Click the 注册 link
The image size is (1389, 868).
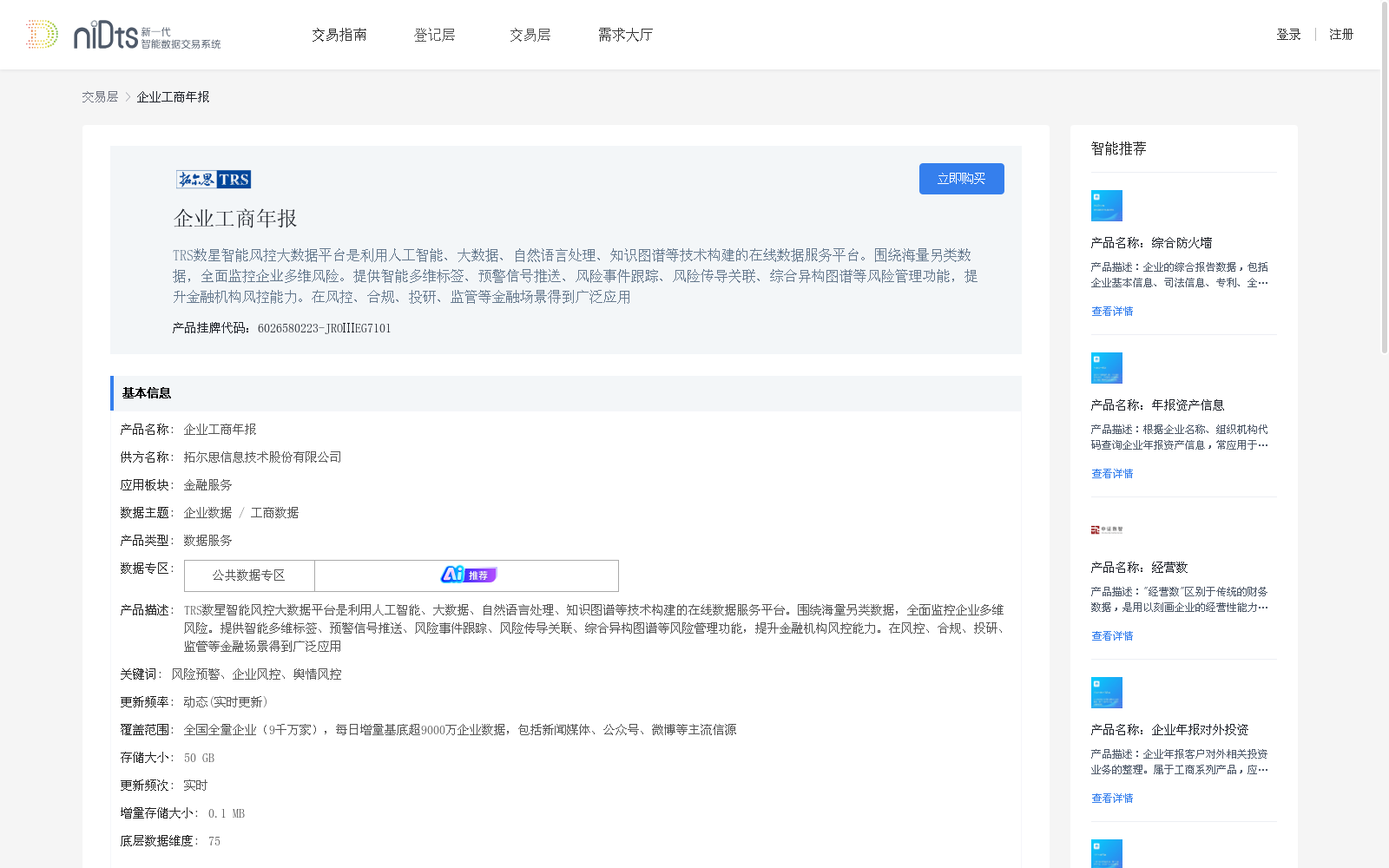point(1341,35)
